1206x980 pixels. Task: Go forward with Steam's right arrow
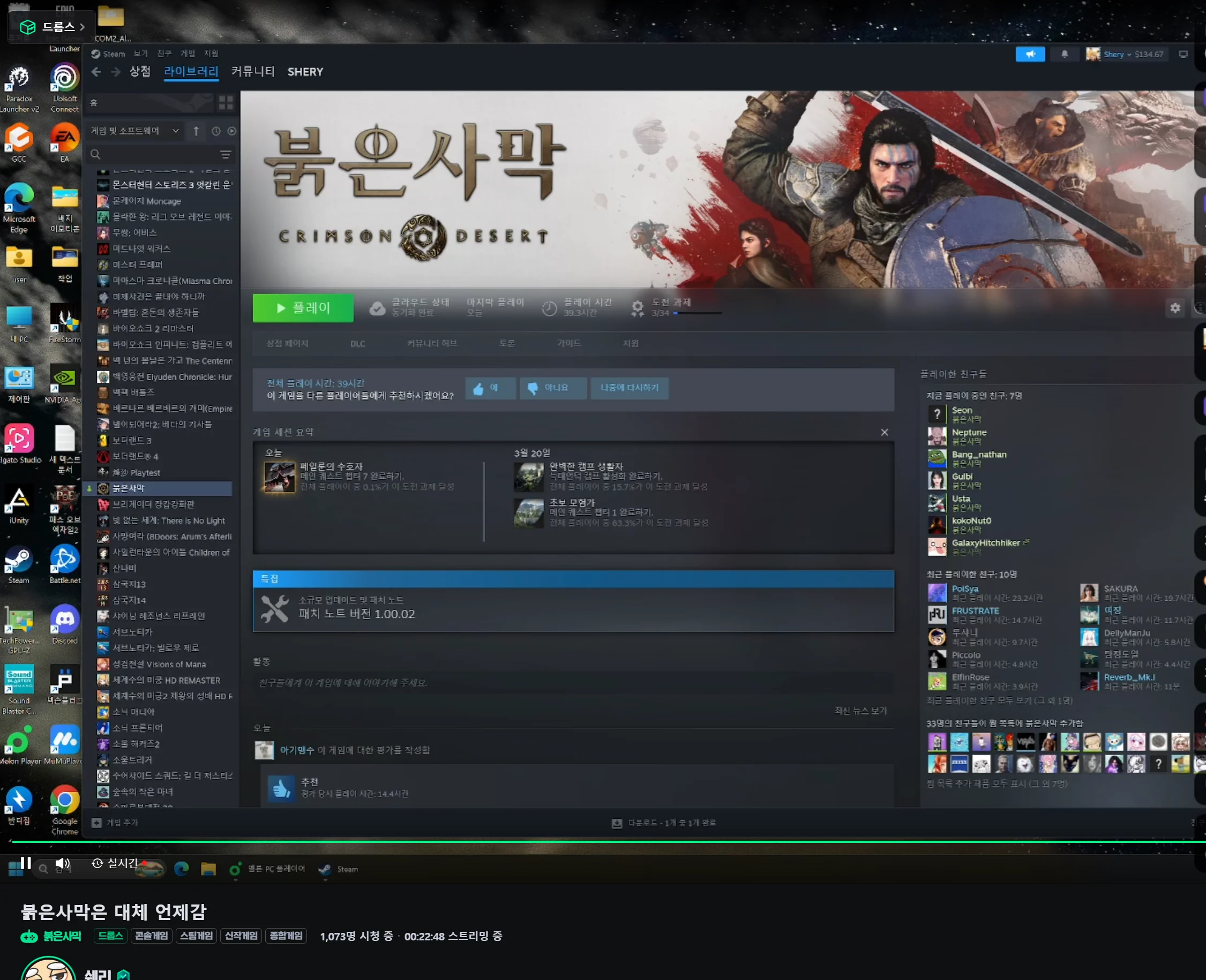116,72
